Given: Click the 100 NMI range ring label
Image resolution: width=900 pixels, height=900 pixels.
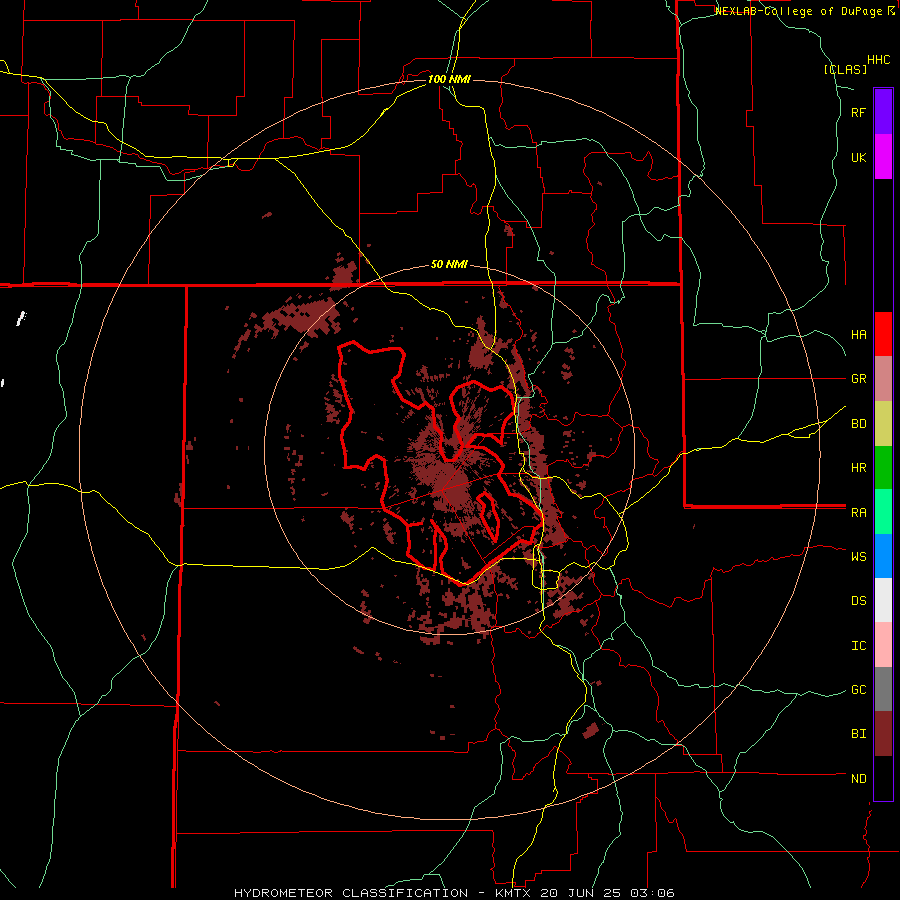Looking at the screenshot, I should [449, 79].
